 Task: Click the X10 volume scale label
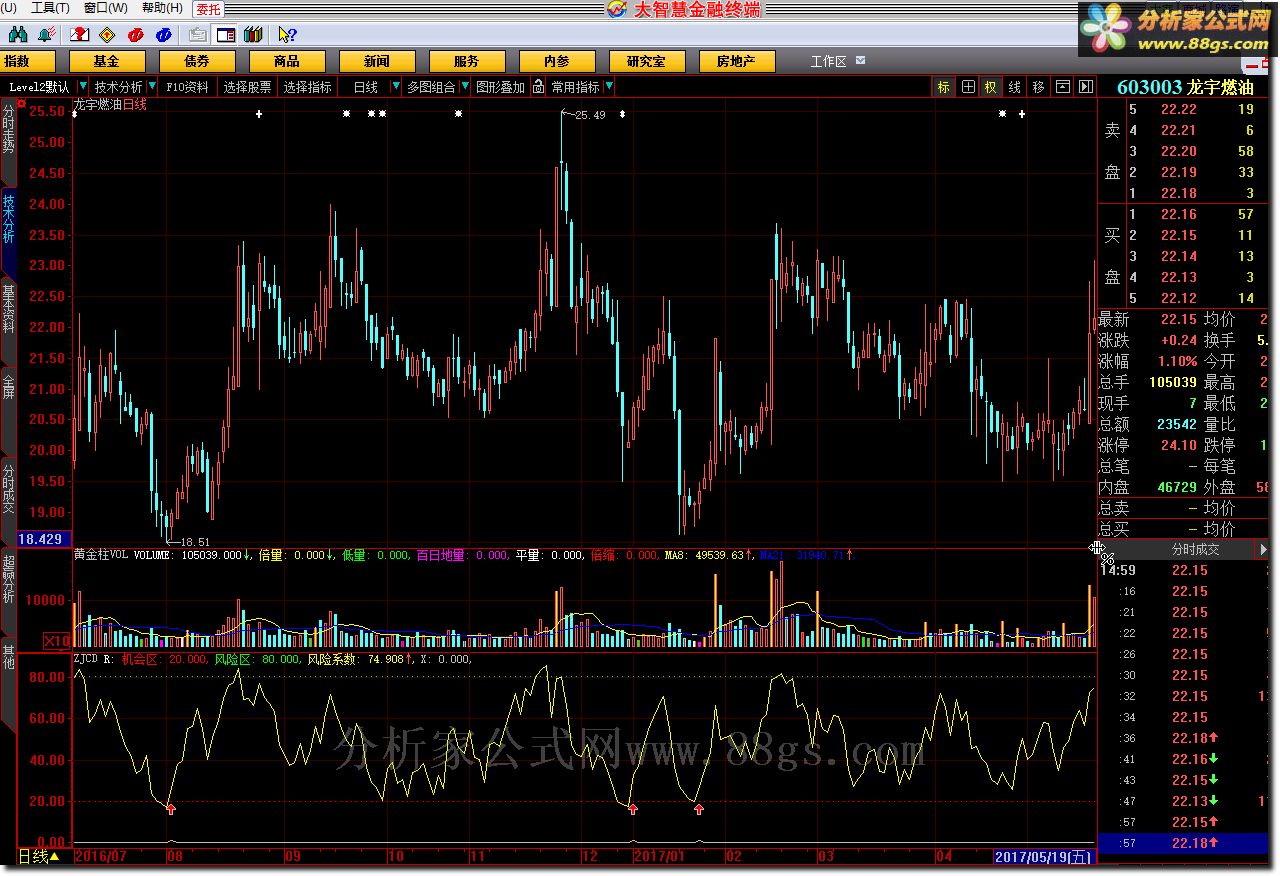click(56, 640)
